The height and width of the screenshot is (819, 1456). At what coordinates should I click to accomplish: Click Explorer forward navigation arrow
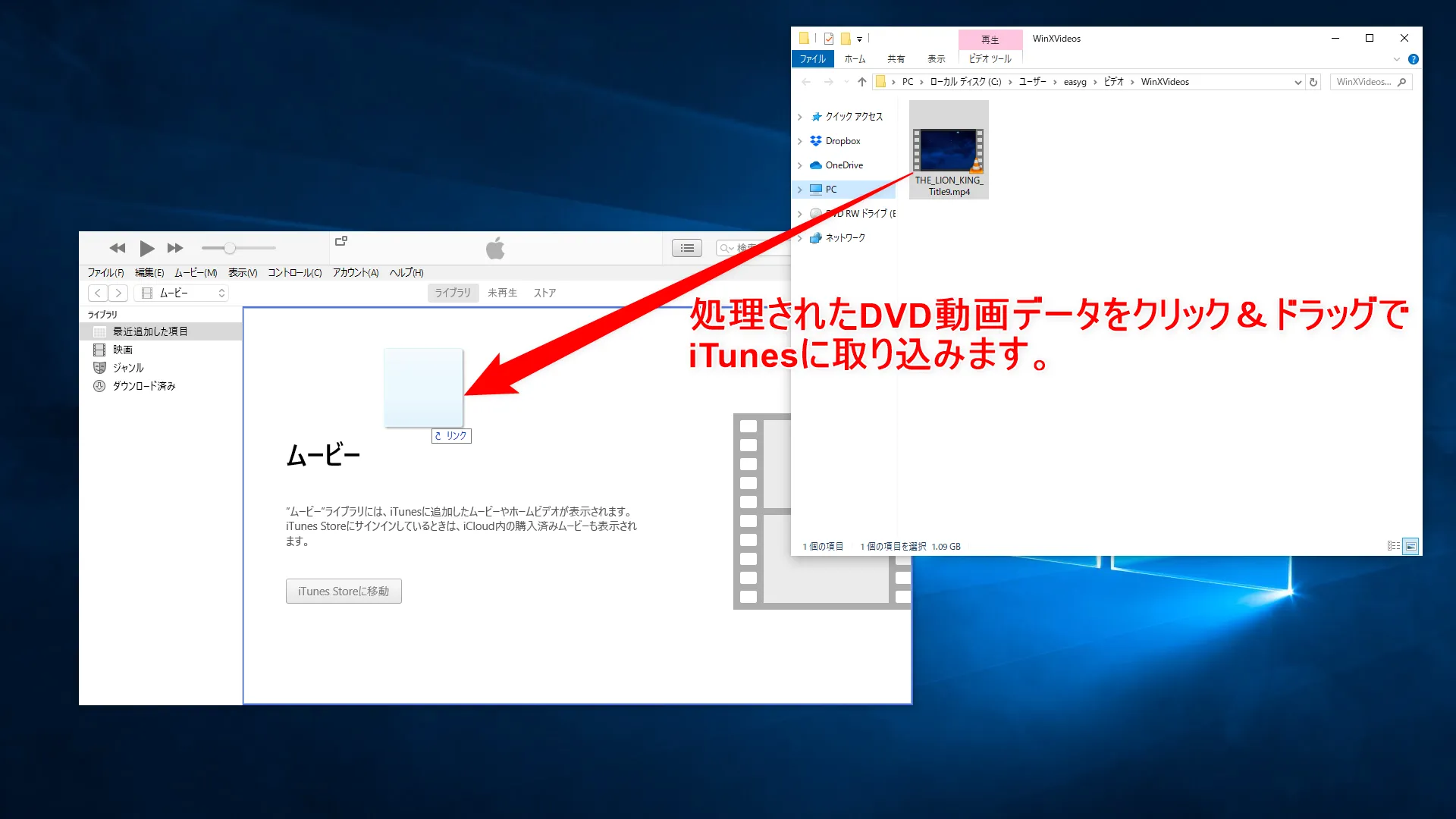coord(829,82)
